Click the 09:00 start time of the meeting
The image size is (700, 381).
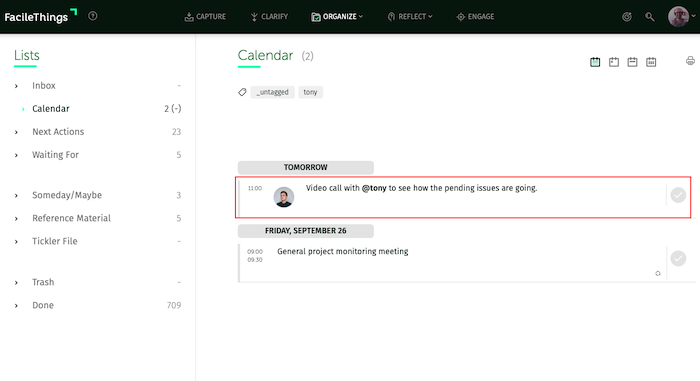point(255,252)
